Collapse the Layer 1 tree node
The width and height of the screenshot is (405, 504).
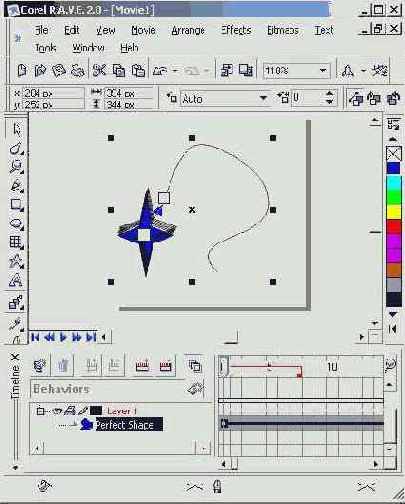point(40,411)
